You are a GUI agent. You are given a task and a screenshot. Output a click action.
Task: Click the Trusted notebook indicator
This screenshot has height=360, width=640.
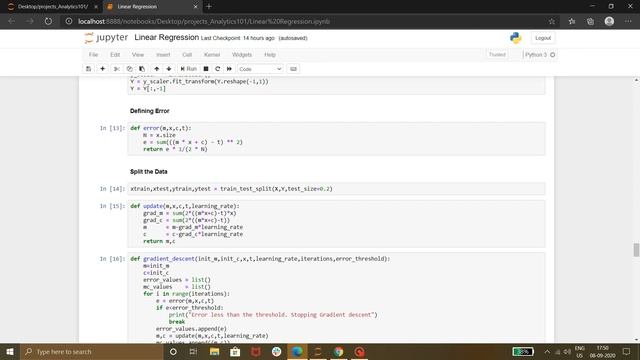pyautogui.click(x=497, y=54)
